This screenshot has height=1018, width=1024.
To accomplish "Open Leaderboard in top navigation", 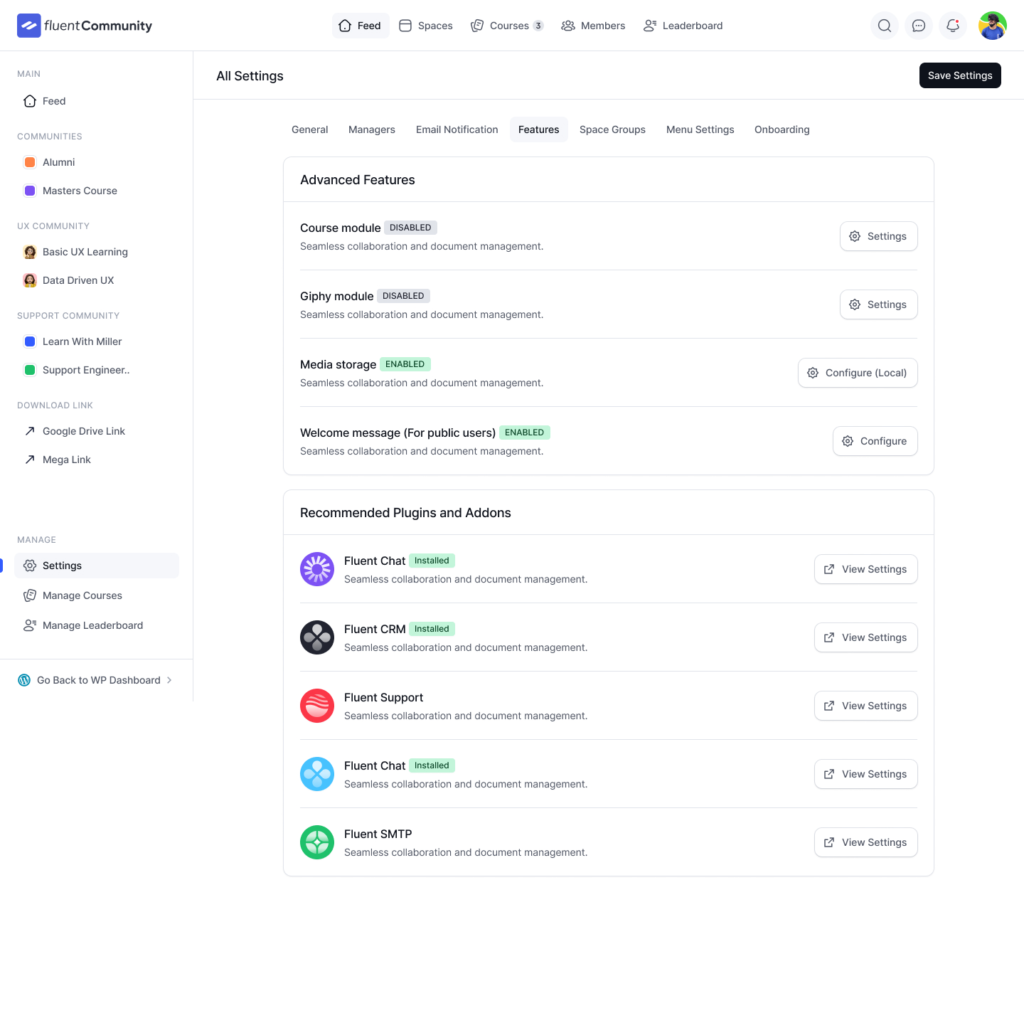I will click(683, 25).
